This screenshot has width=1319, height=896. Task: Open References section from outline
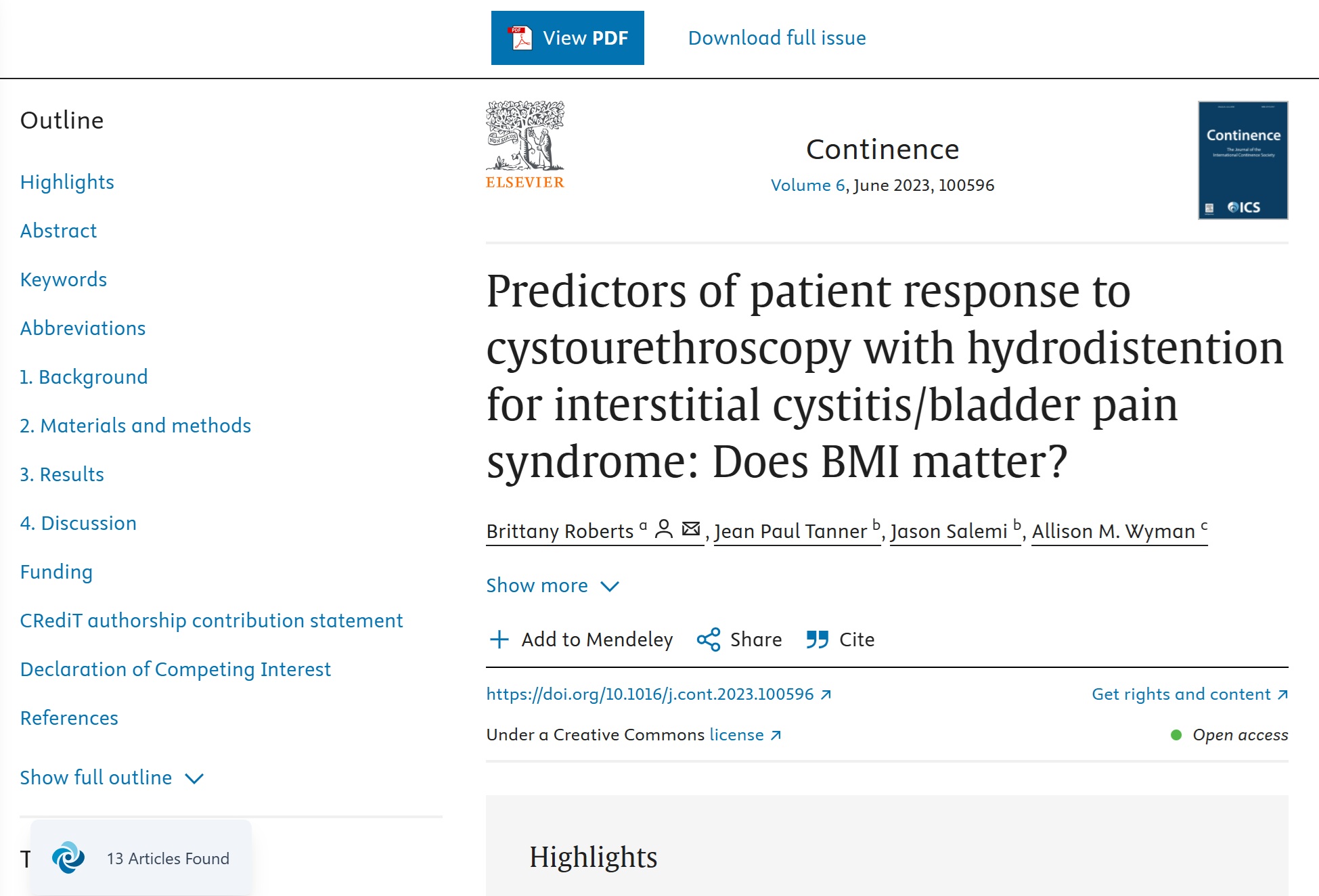(x=69, y=718)
